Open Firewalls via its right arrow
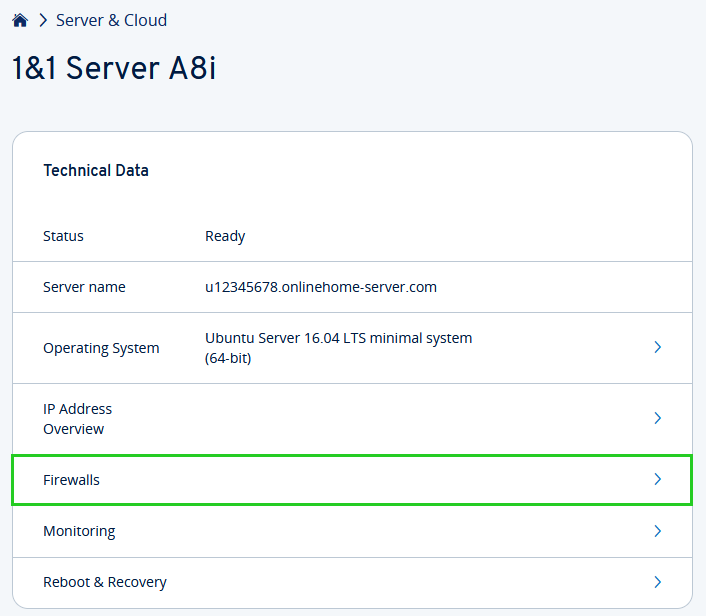The width and height of the screenshot is (706, 616). point(657,480)
